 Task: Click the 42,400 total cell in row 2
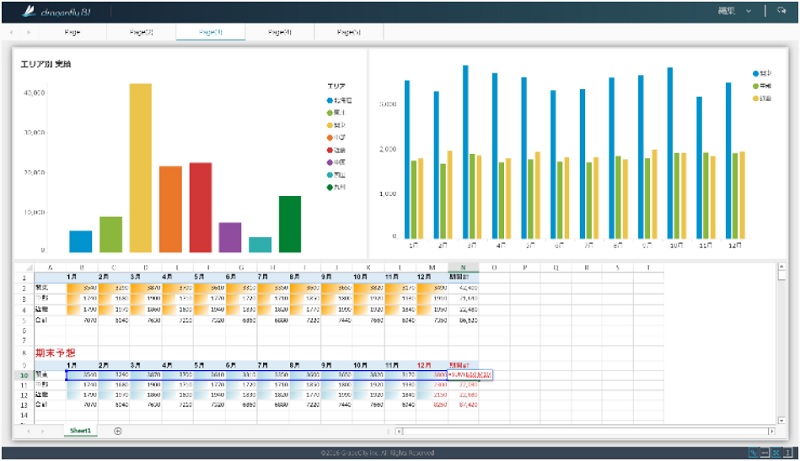click(463, 288)
